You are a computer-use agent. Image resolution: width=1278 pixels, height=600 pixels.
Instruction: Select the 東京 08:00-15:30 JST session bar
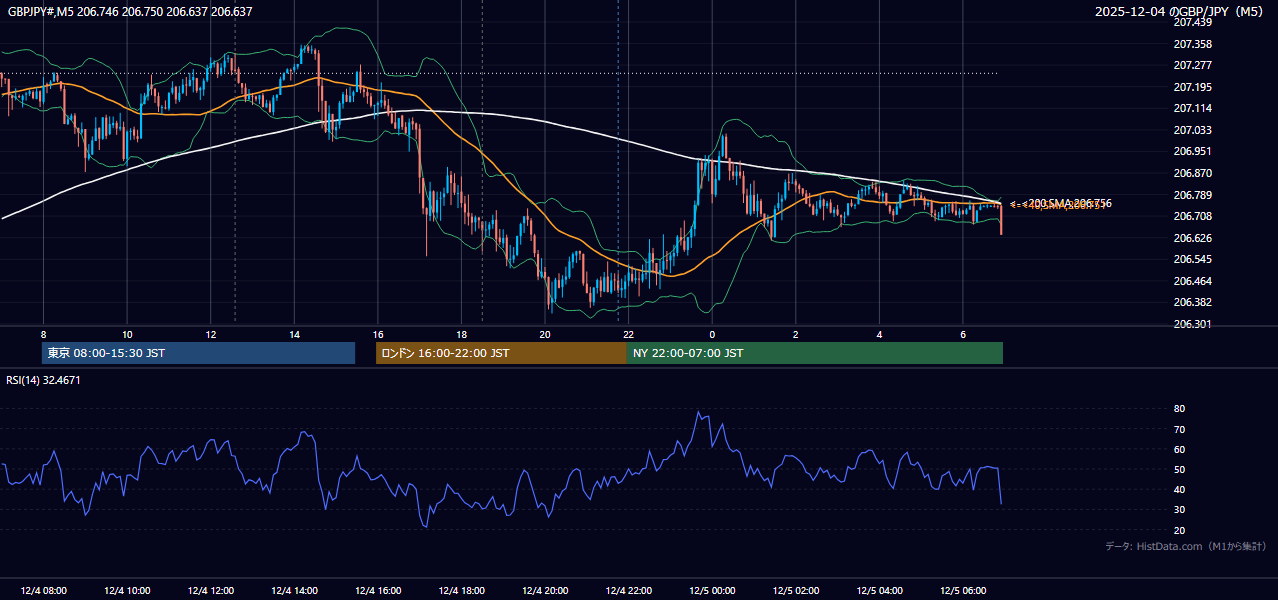click(x=199, y=353)
